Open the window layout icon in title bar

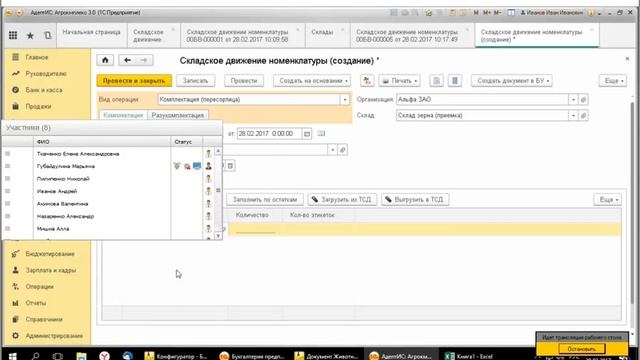click(511, 13)
